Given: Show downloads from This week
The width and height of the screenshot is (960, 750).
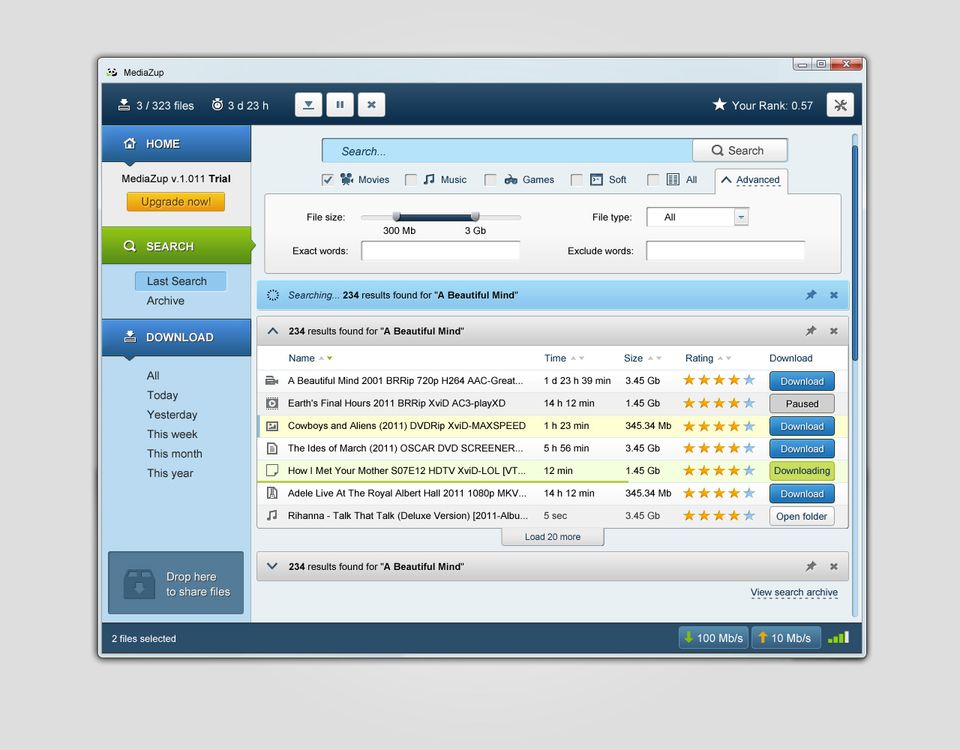Looking at the screenshot, I should point(172,434).
